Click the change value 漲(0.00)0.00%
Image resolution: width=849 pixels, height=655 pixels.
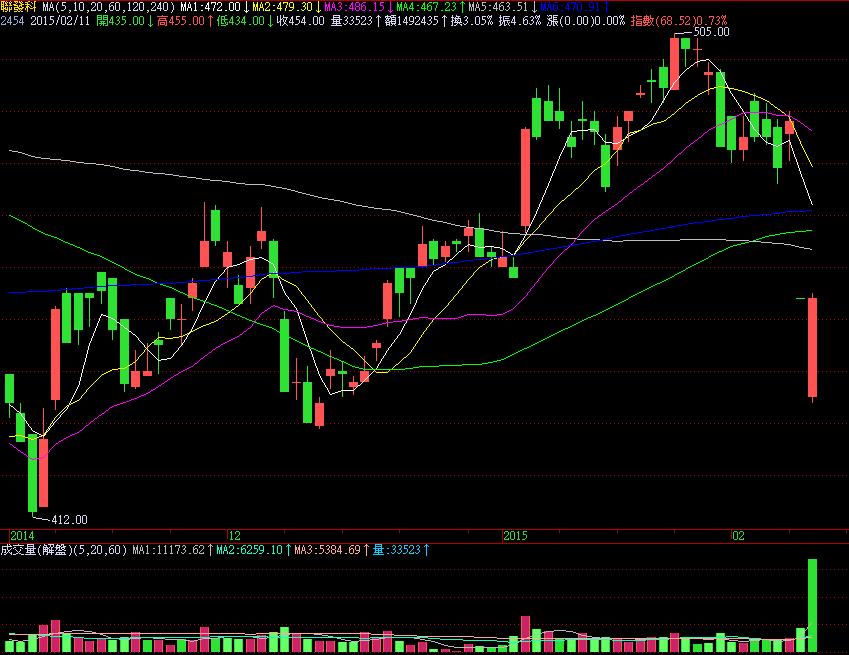585,21
